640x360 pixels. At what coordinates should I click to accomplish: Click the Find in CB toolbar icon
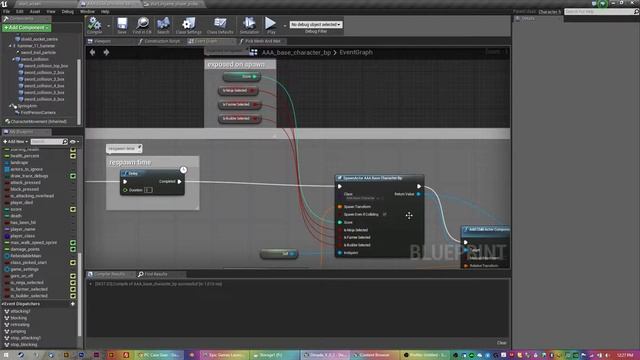point(142,25)
